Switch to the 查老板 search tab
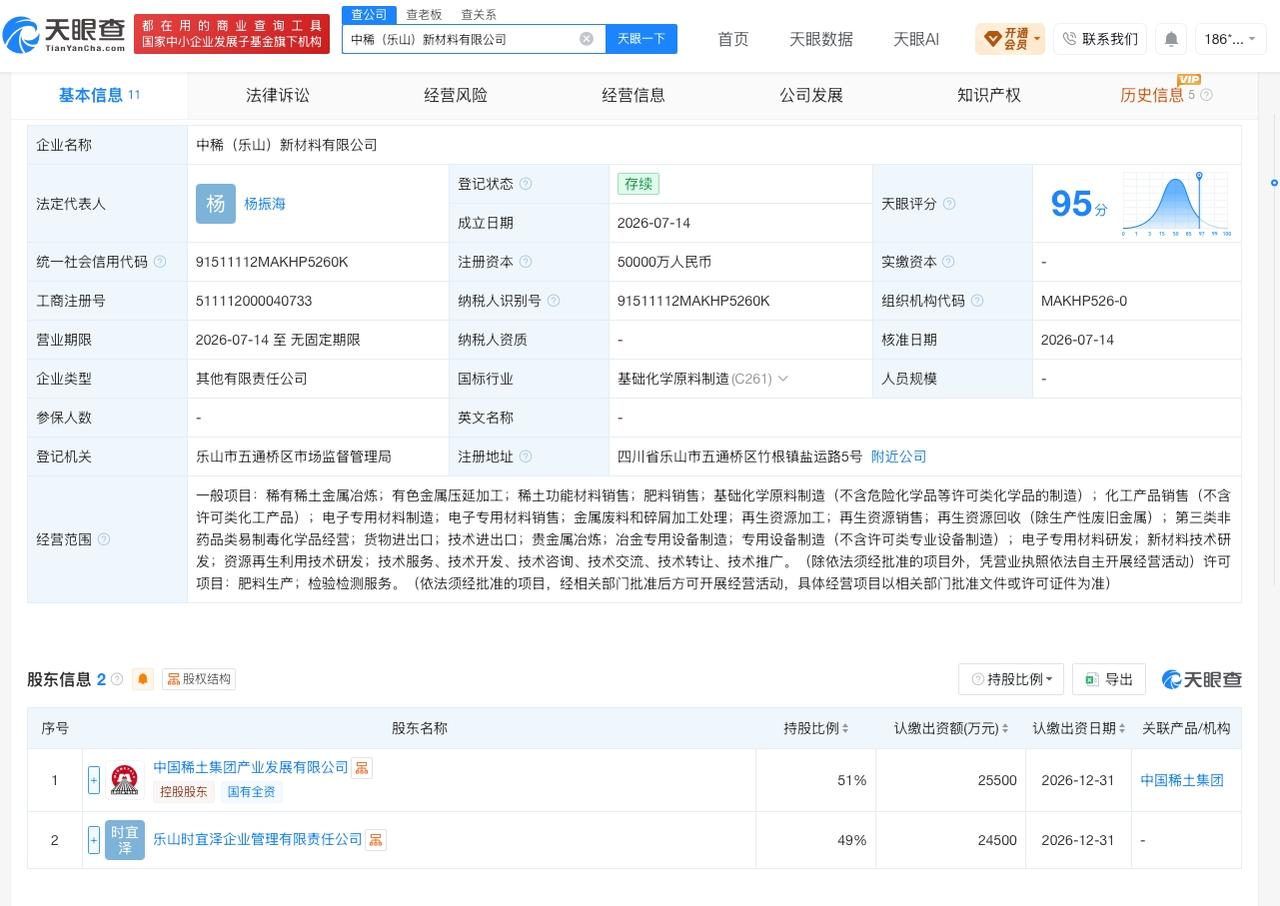 424,15
